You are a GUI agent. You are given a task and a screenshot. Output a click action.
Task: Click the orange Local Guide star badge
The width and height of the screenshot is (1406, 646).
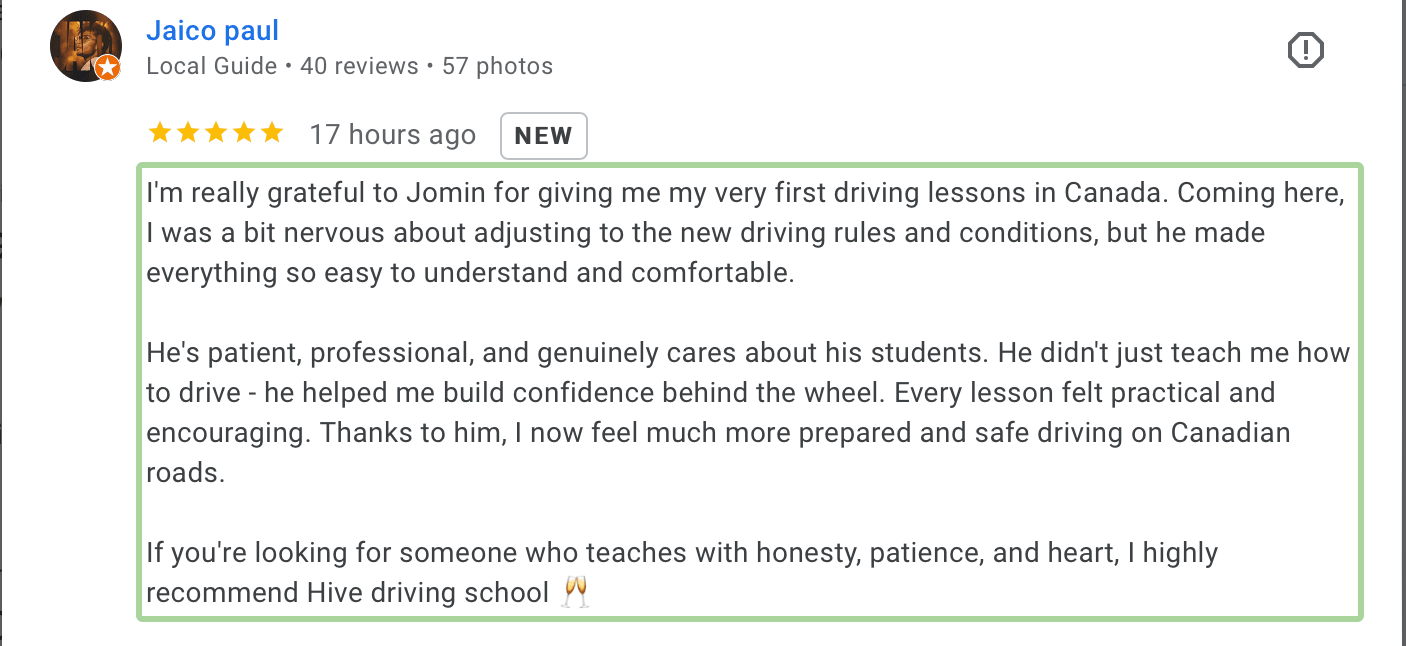pos(108,68)
